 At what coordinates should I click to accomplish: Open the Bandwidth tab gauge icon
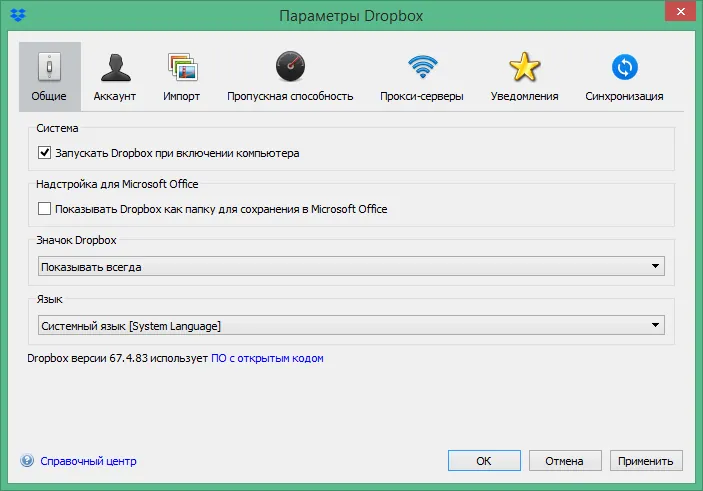pos(290,66)
